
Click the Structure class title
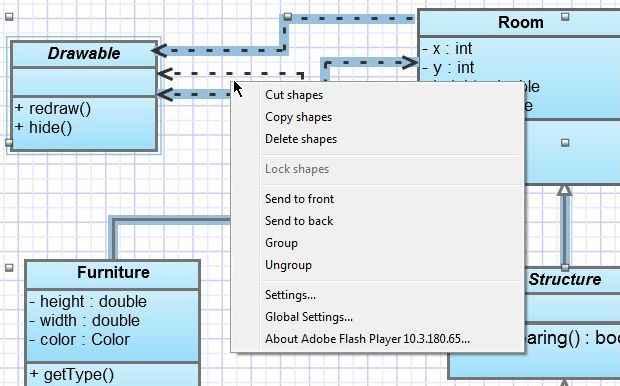[x=565, y=279]
